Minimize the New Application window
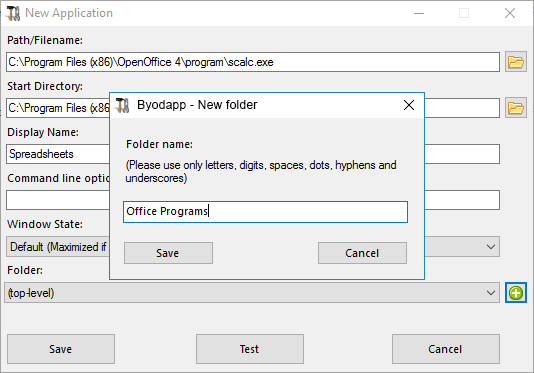534x373 pixels. point(419,13)
